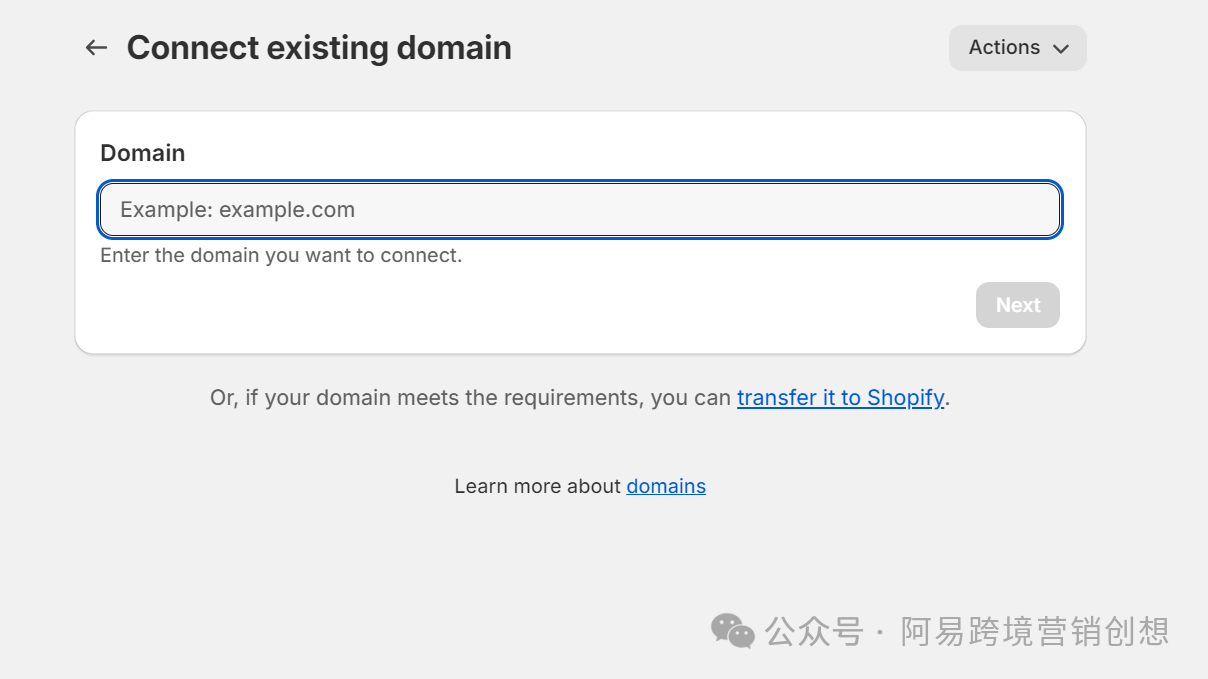Image resolution: width=1208 pixels, height=679 pixels.
Task: Click the 公众号 watermark label
Action: (x=813, y=631)
